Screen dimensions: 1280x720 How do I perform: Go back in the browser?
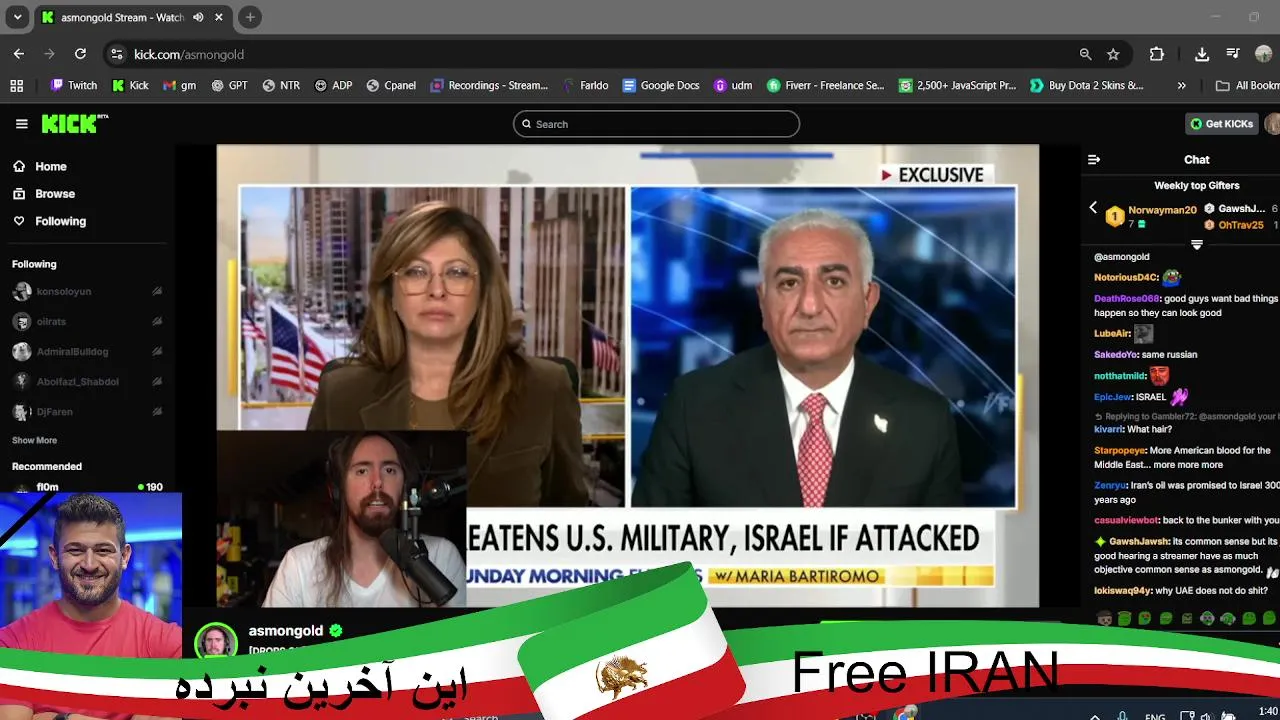coord(19,54)
